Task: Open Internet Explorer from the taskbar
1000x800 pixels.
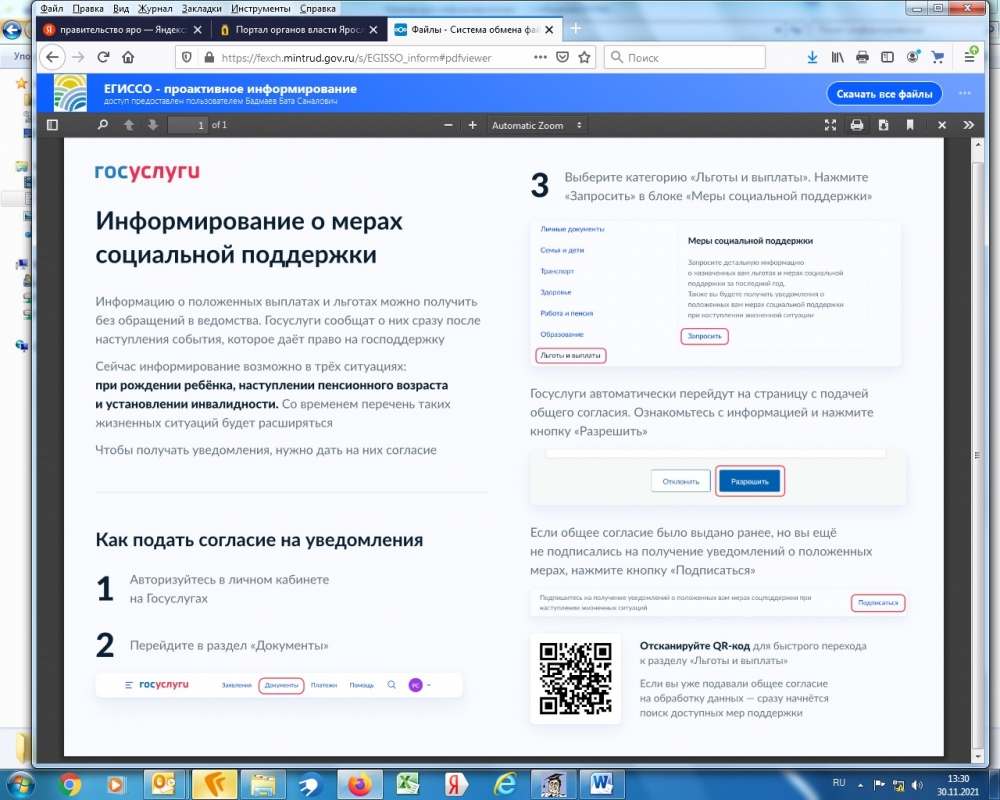Action: point(505,784)
